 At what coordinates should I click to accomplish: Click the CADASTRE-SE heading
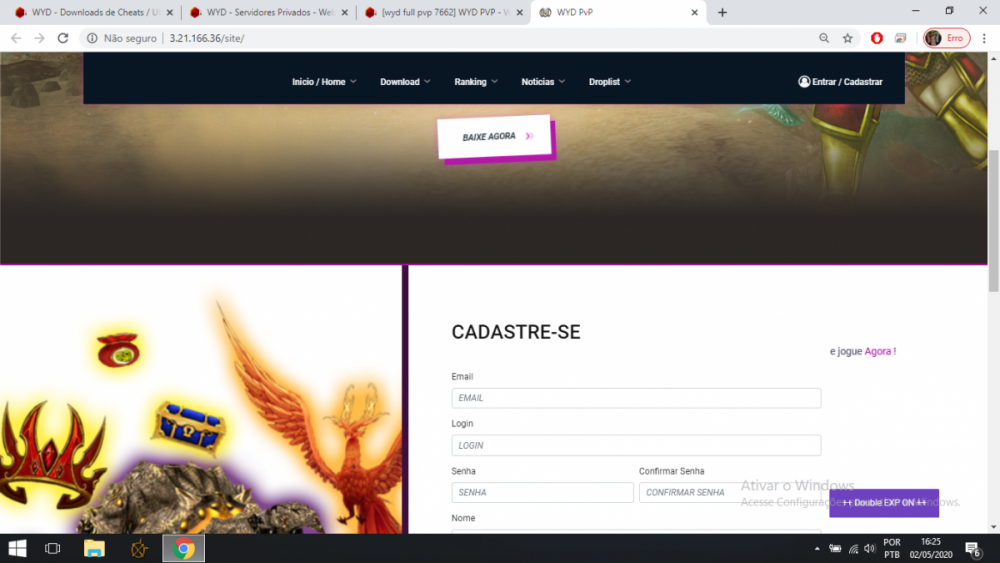tap(516, 332)
